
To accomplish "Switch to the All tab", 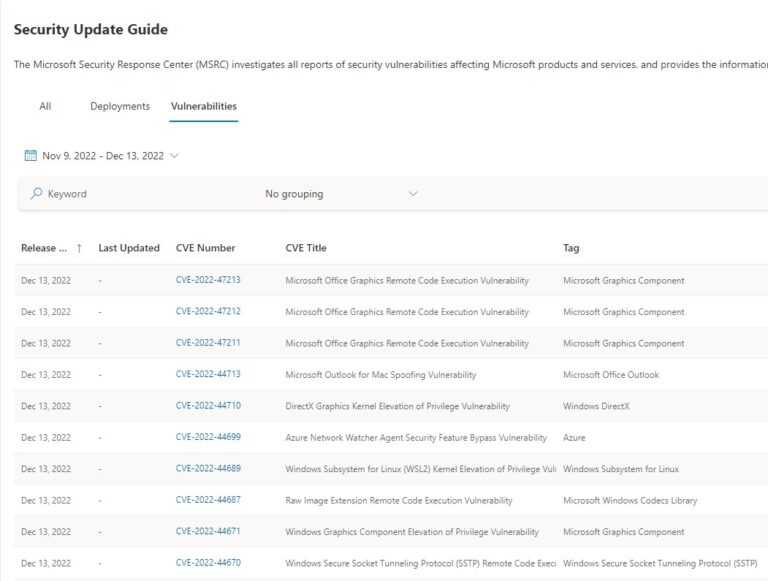I will click(45, 106).
